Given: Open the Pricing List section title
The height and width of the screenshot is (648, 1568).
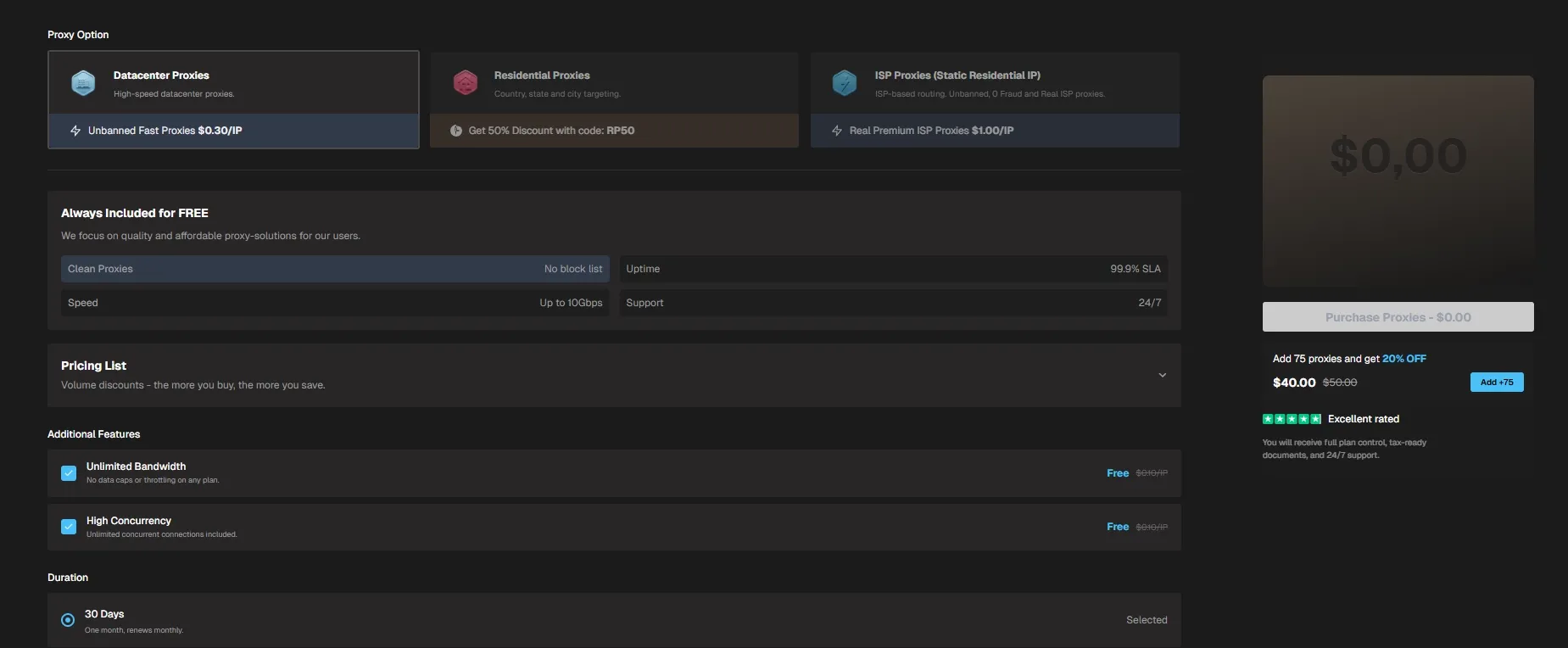Looking at the screenshot, I should [x=93, y=366].
